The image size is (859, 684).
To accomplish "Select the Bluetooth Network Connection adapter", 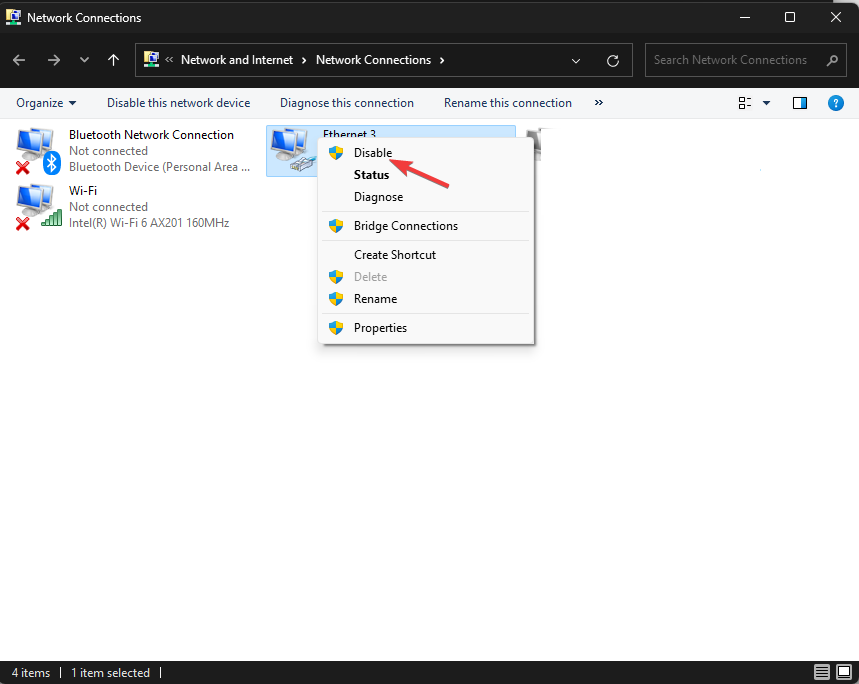I will 150,135.
